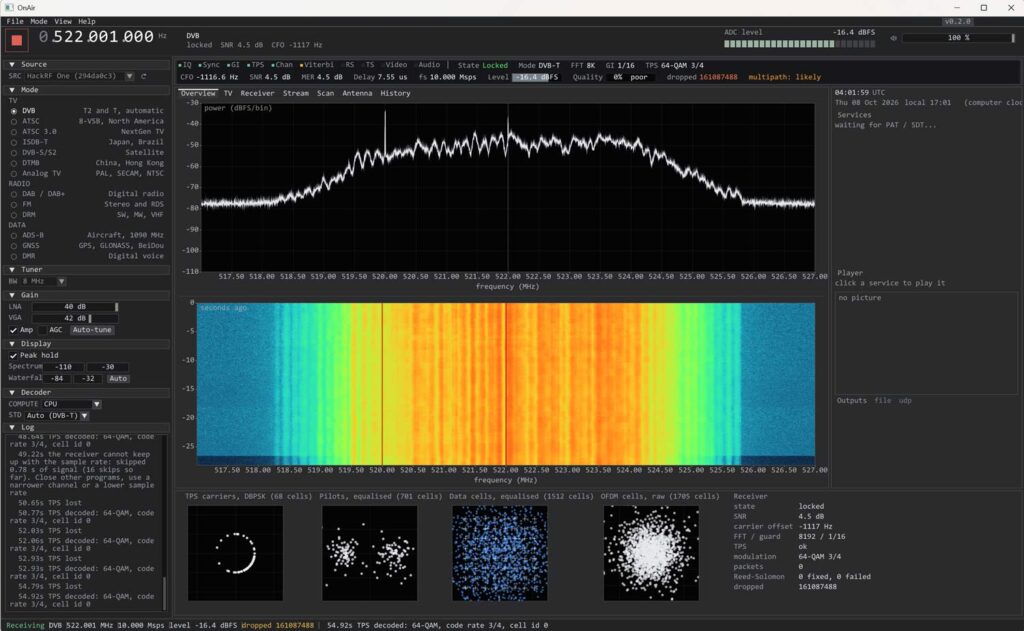Image resolution: width=1024 pixels, height=631 pixels.
Task: Click the 100 % volume slider
Action: pos(959,38)
